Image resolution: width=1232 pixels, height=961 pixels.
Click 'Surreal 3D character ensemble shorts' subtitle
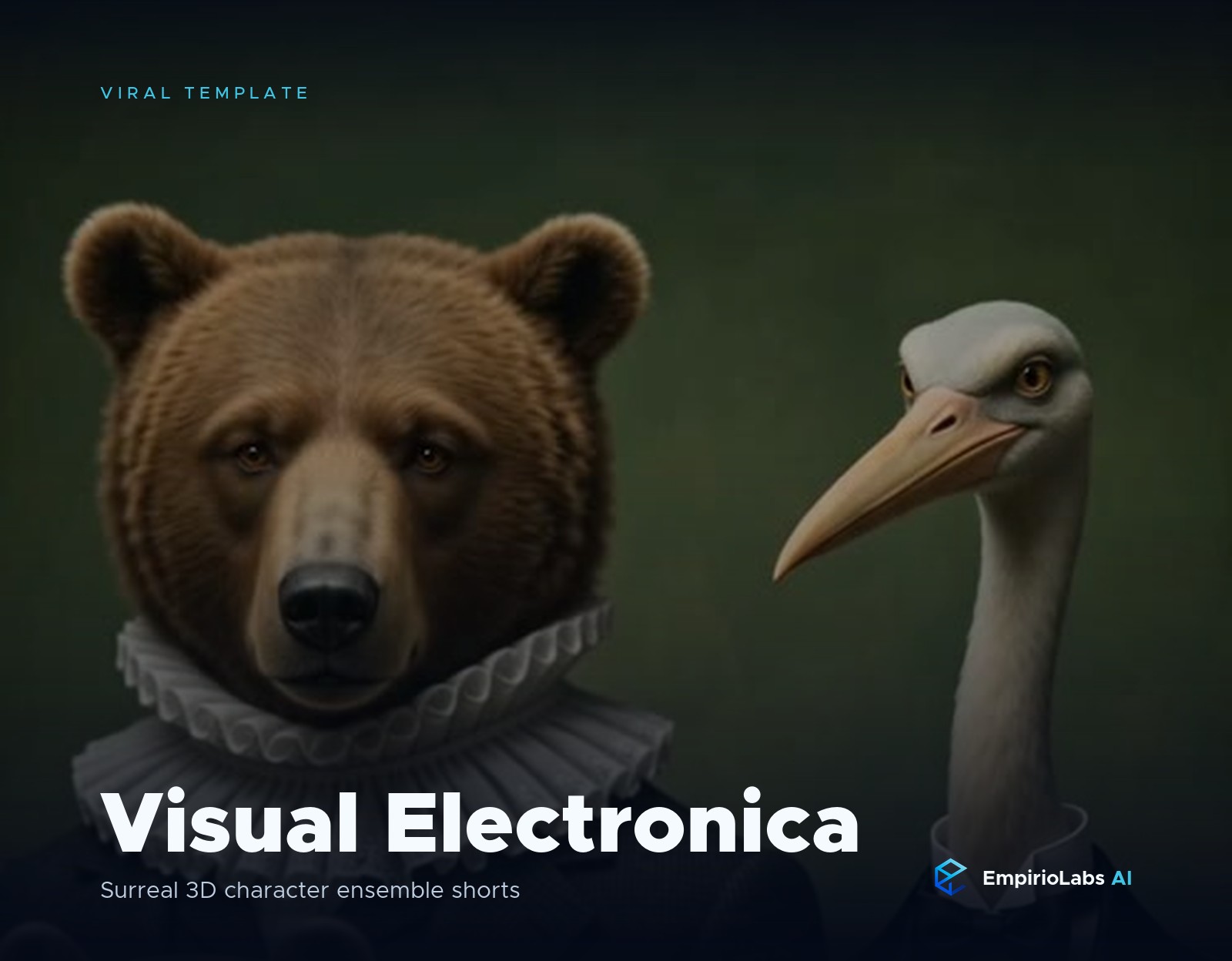coord(310,890)
